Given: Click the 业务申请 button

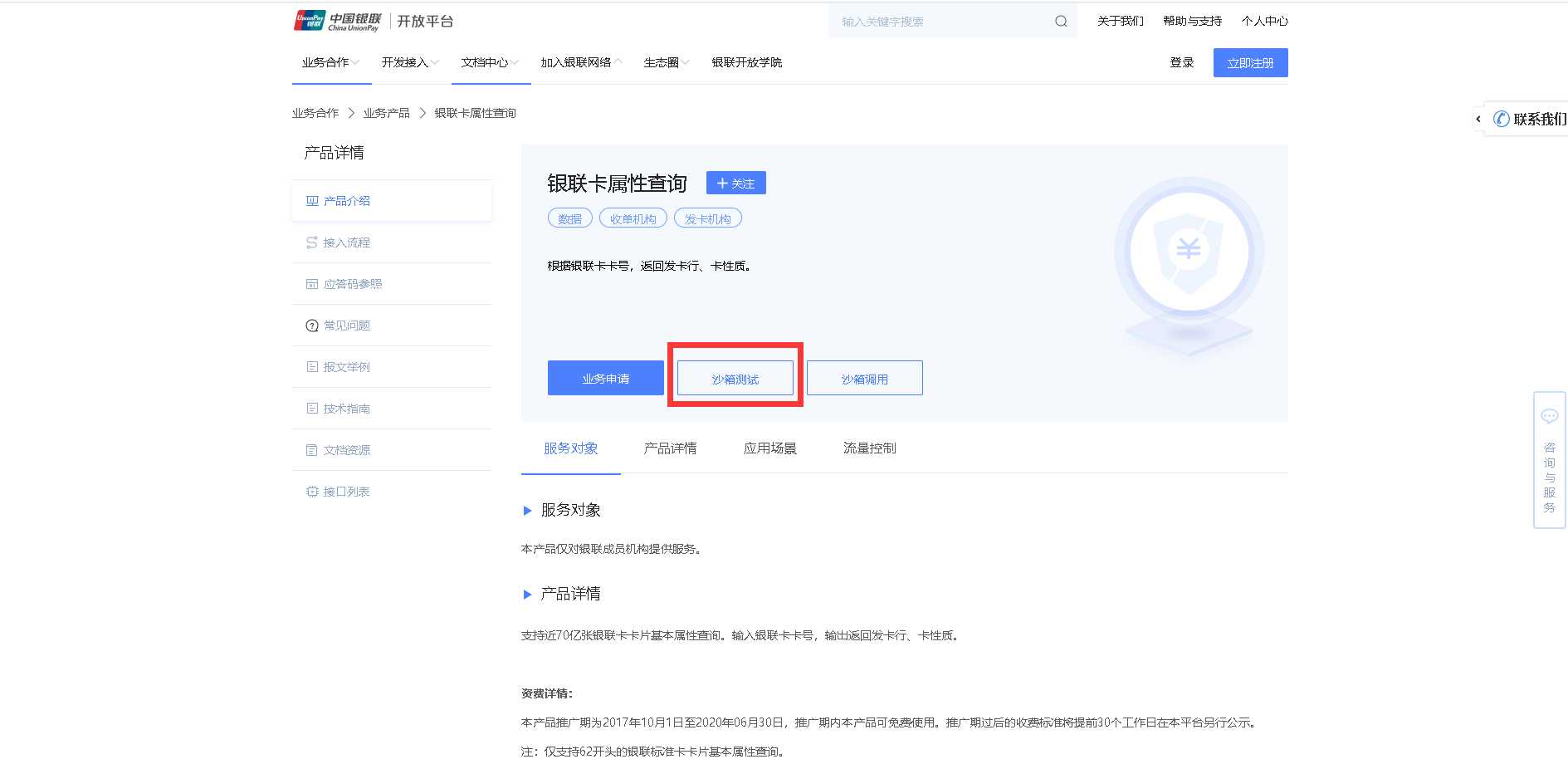Looking at the screenshot, I should click(606, 378).
